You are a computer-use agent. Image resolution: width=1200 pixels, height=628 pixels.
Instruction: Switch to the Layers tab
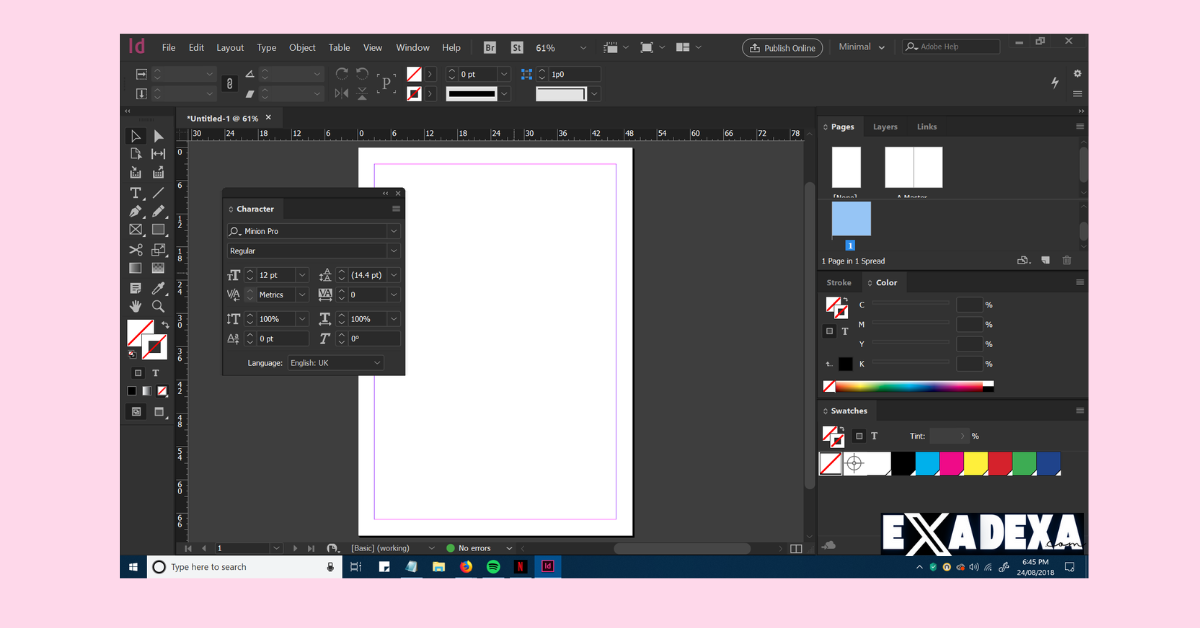pyautogui.click(x=885, y=126)
